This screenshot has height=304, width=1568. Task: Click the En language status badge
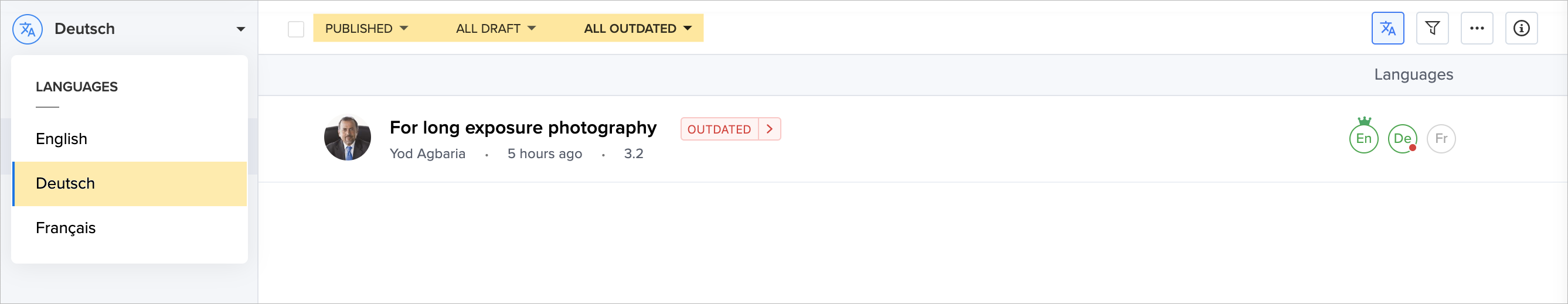[x=1363, y=139]
